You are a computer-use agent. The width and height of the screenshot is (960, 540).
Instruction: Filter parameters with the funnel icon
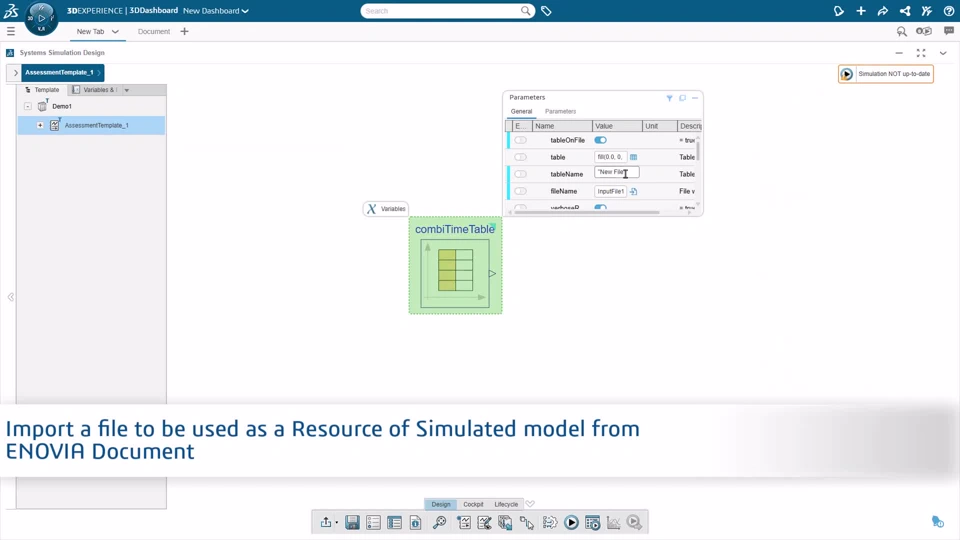[x=669, y=98]
